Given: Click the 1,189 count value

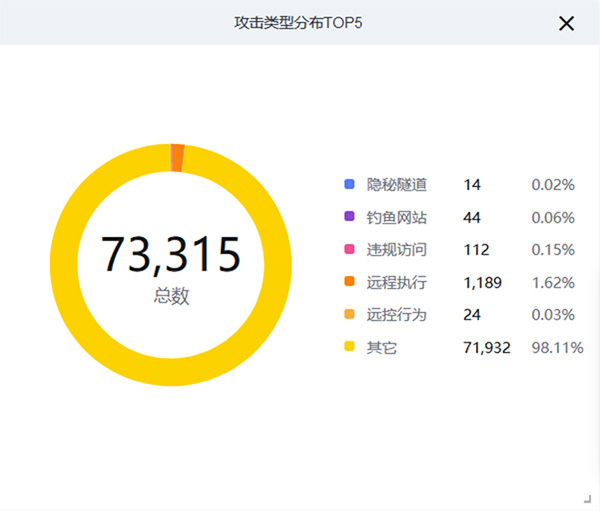Looking at the screenshot, I should coord(483,283).
